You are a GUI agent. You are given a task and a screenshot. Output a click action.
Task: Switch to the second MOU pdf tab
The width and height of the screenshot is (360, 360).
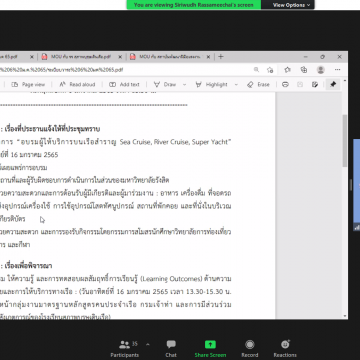click(82, 57)
